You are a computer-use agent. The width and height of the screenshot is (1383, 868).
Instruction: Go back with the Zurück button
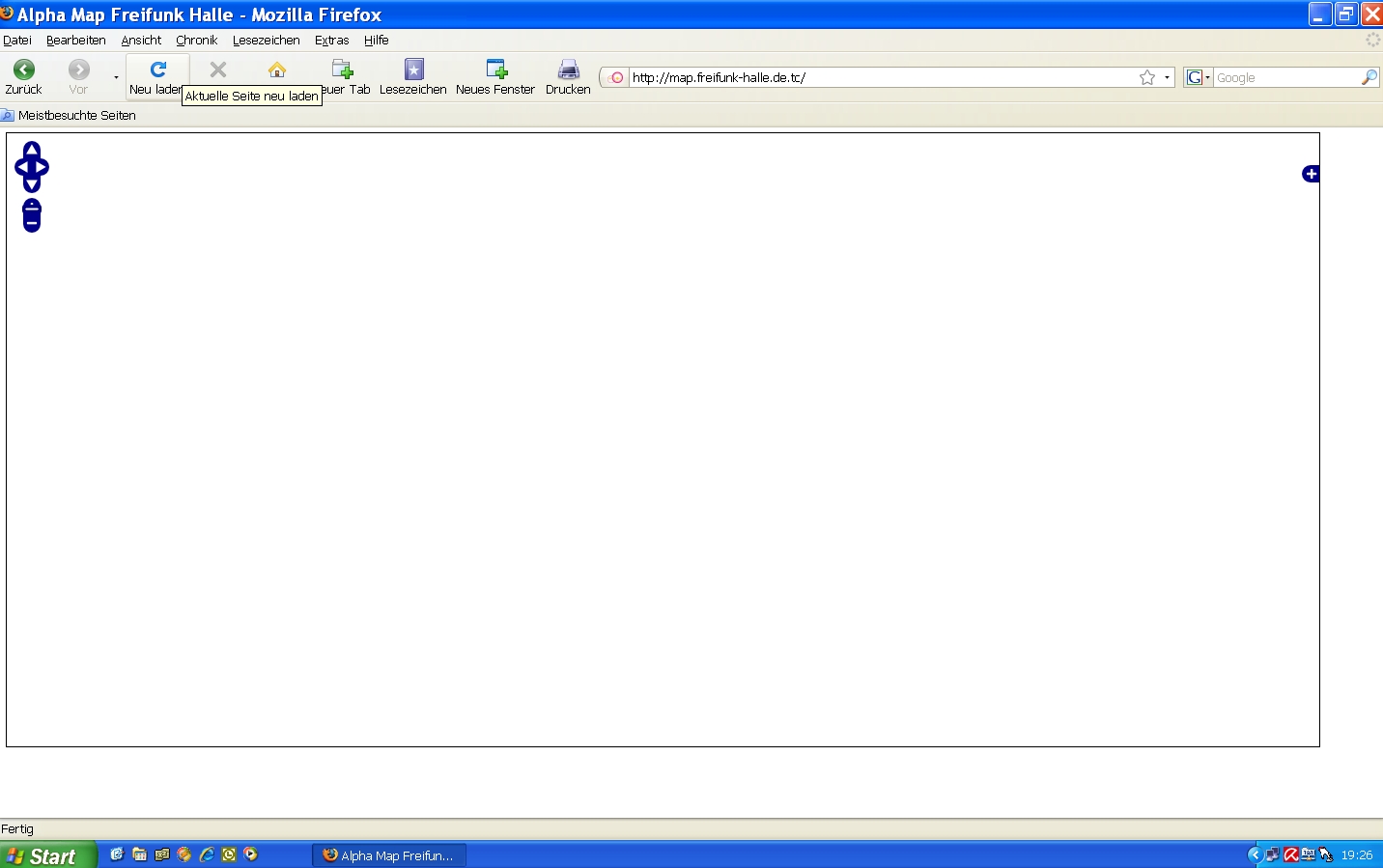tap(23, 76)
